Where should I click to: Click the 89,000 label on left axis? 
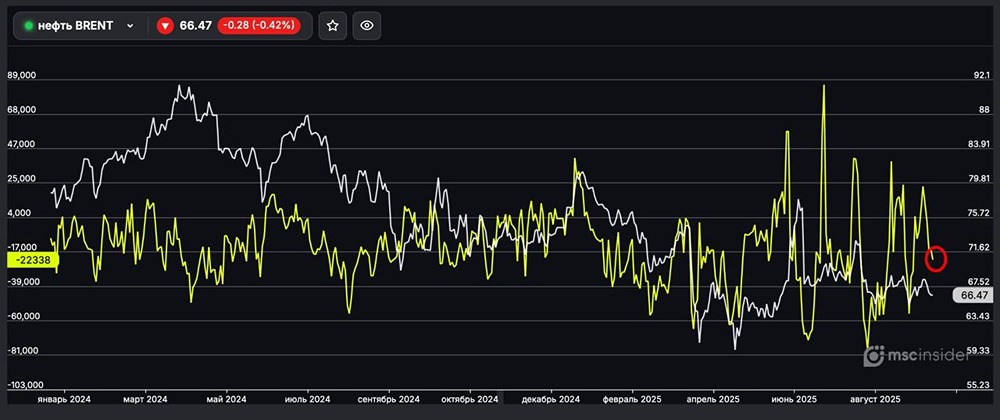(x=21, y=76)
